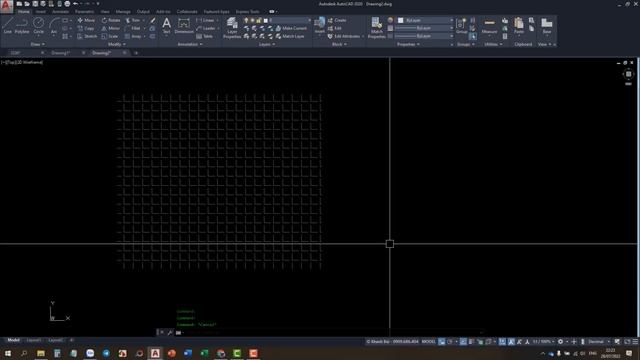
Task: Select the Dimension tool
Action: 184,25
